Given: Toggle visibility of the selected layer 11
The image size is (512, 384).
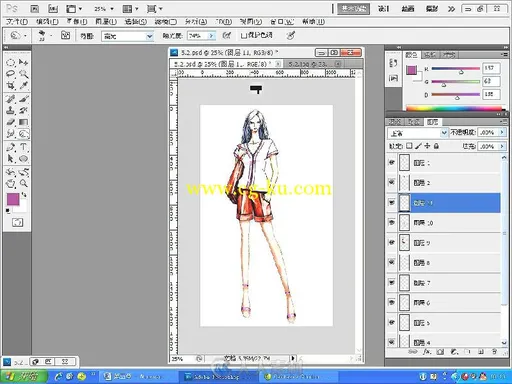Looking at the screenshot, I should [392, 203].
